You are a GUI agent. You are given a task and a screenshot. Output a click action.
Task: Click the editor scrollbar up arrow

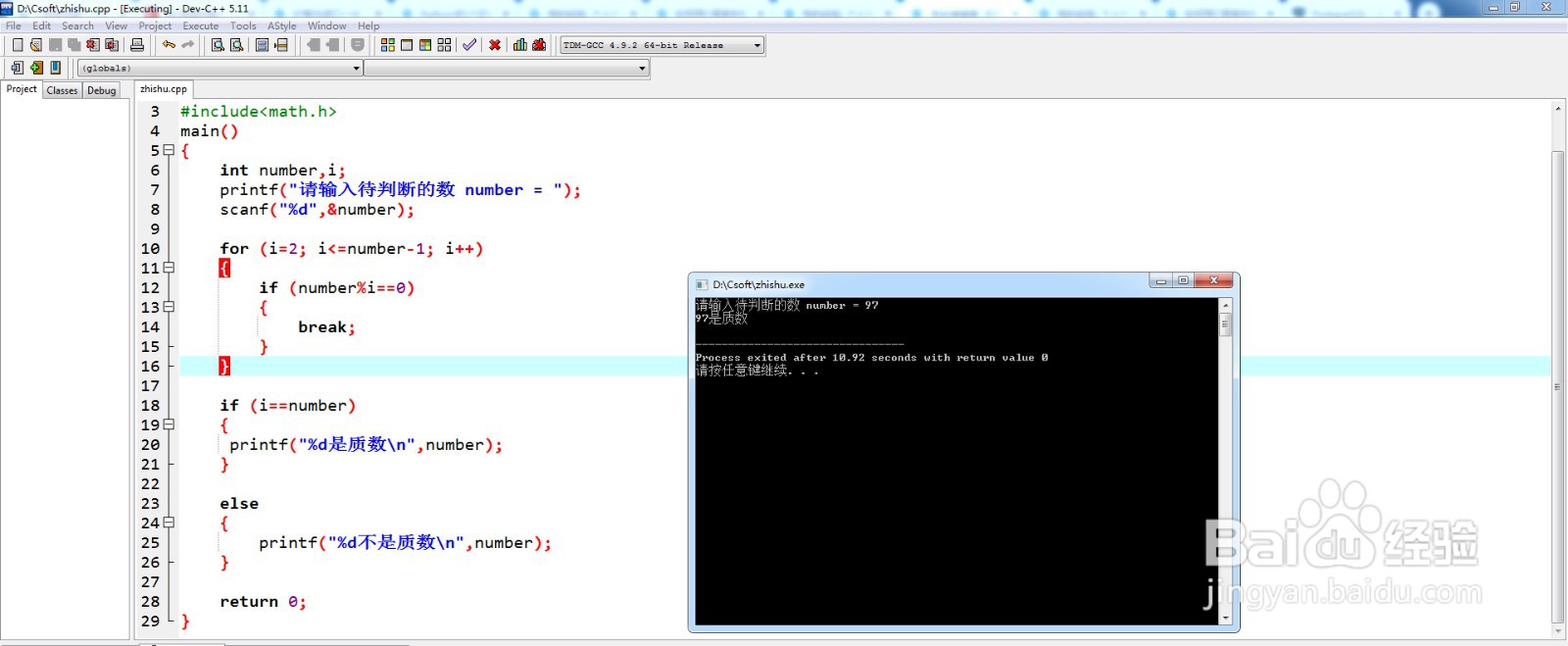(x=1558, y=108)
